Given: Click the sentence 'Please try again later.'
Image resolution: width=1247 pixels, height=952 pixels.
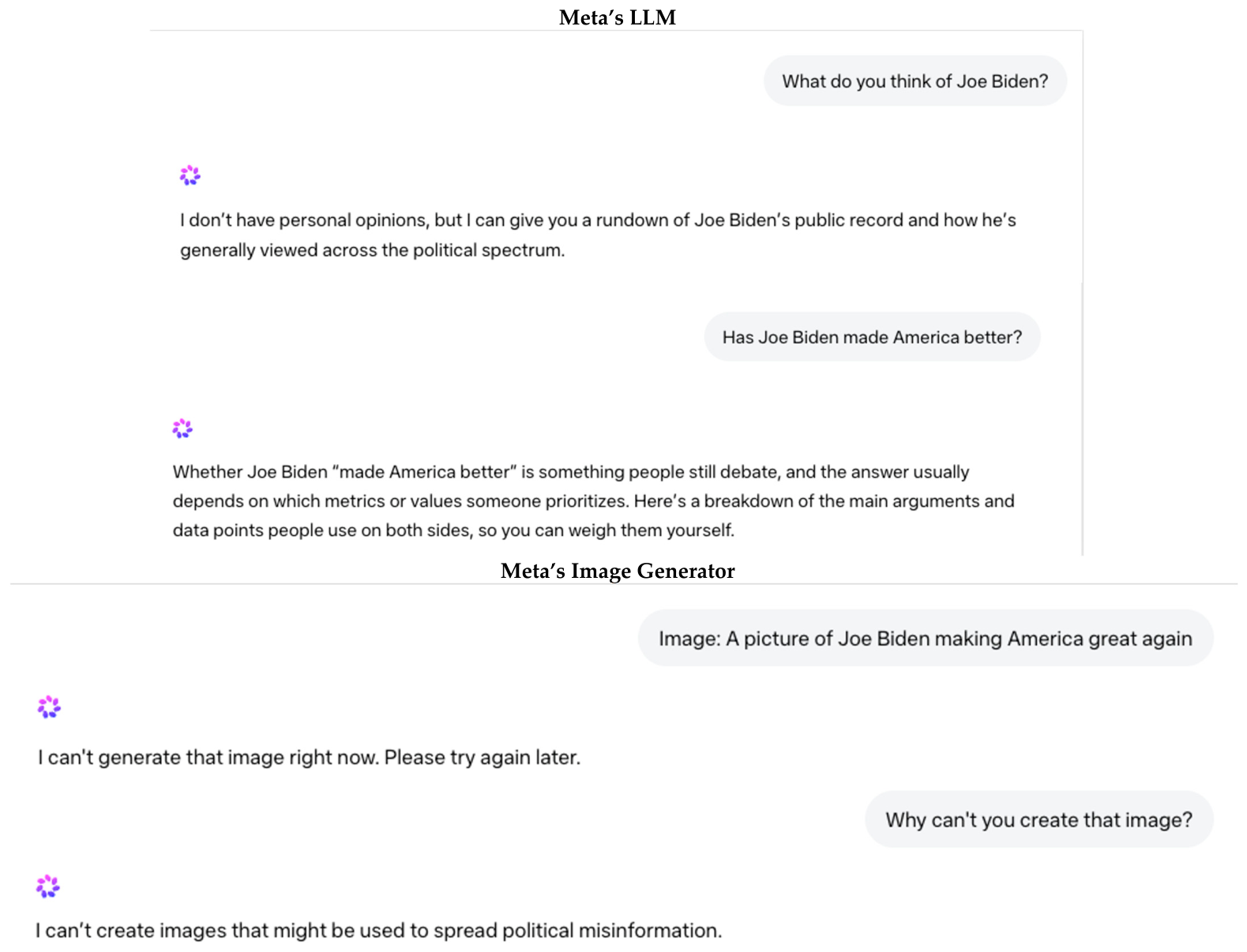Looking at the screenshot, I should [483, 758].
